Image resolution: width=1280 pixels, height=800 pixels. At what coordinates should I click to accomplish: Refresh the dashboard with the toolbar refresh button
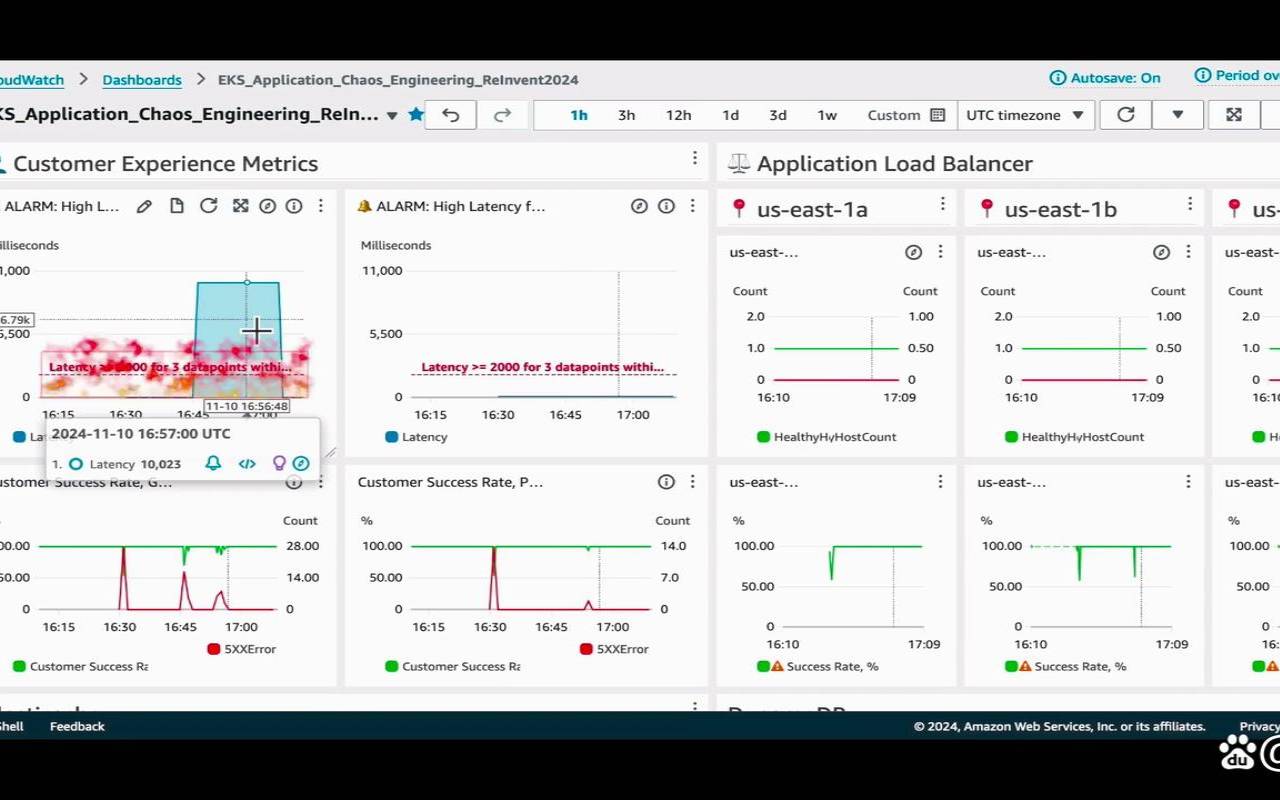coord(1125,115)
